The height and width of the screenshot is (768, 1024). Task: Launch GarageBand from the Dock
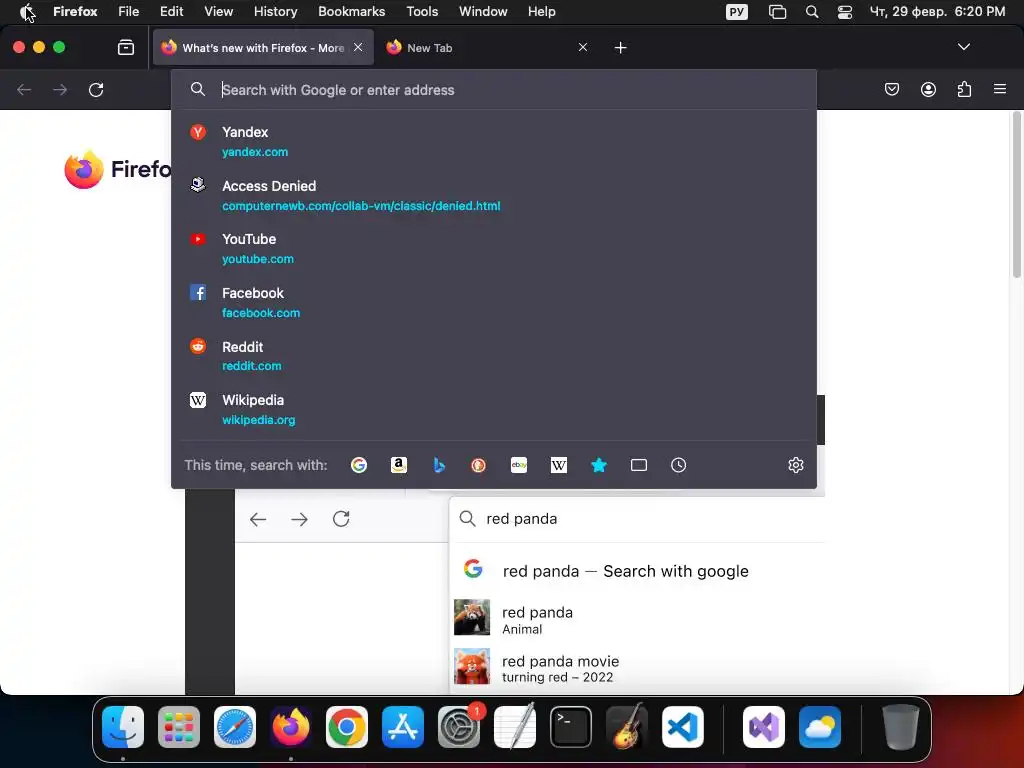pyautogui.click(x=627, y=727)
